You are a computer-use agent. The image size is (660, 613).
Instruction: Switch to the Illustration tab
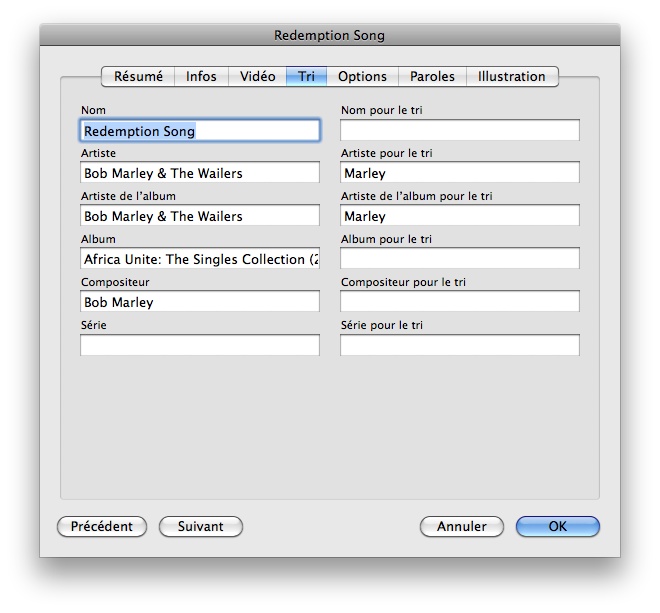511,77
